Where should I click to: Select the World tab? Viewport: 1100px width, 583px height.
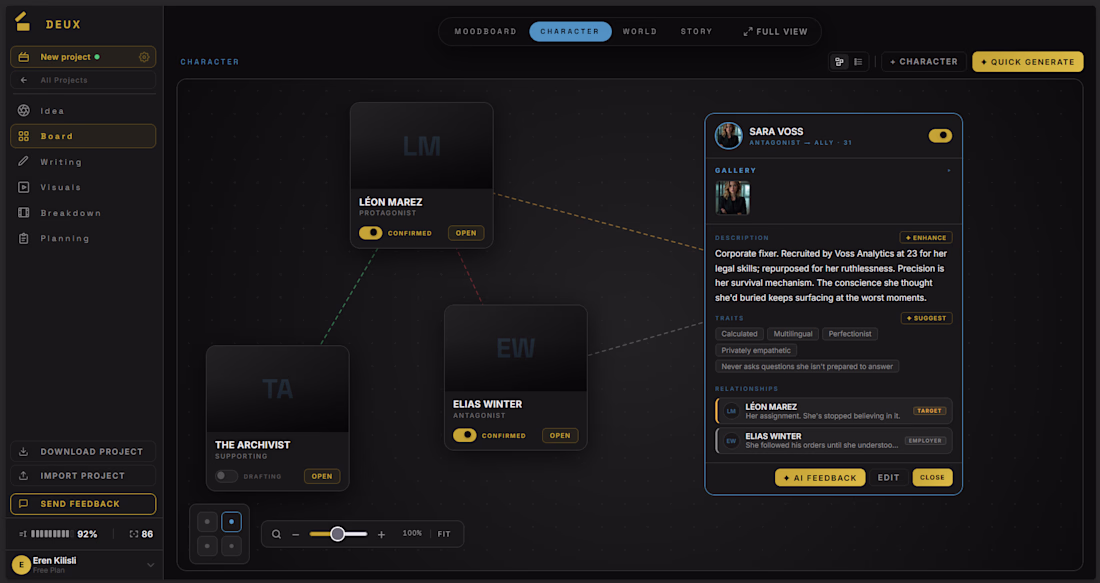pyautogui.click(x=640, y=32)
